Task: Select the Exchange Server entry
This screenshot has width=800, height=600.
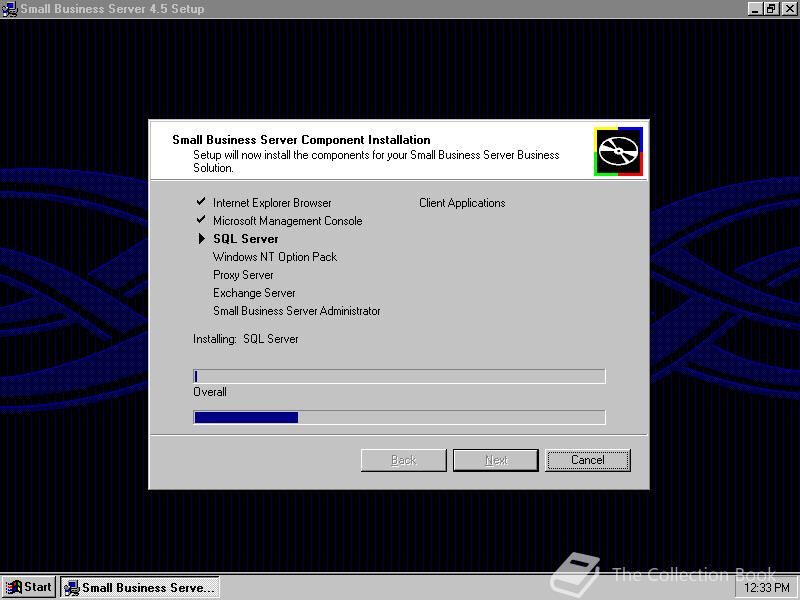Action: (254, 293)
